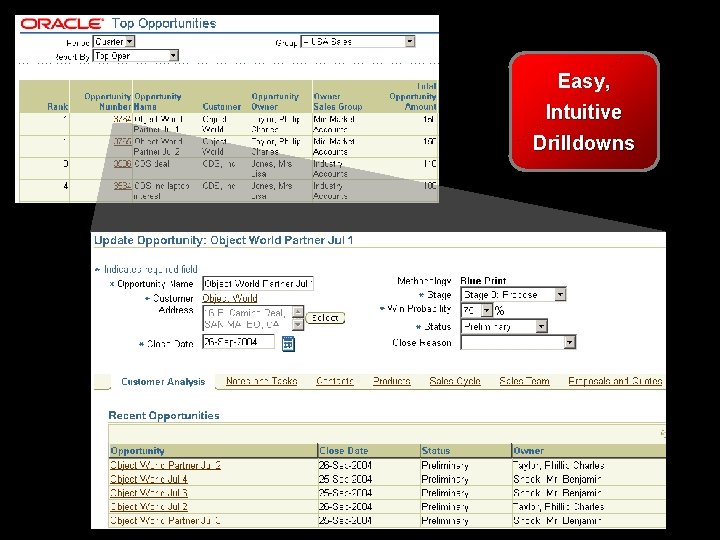Open the Object World Partner Jul 2 link

point(165,465)
